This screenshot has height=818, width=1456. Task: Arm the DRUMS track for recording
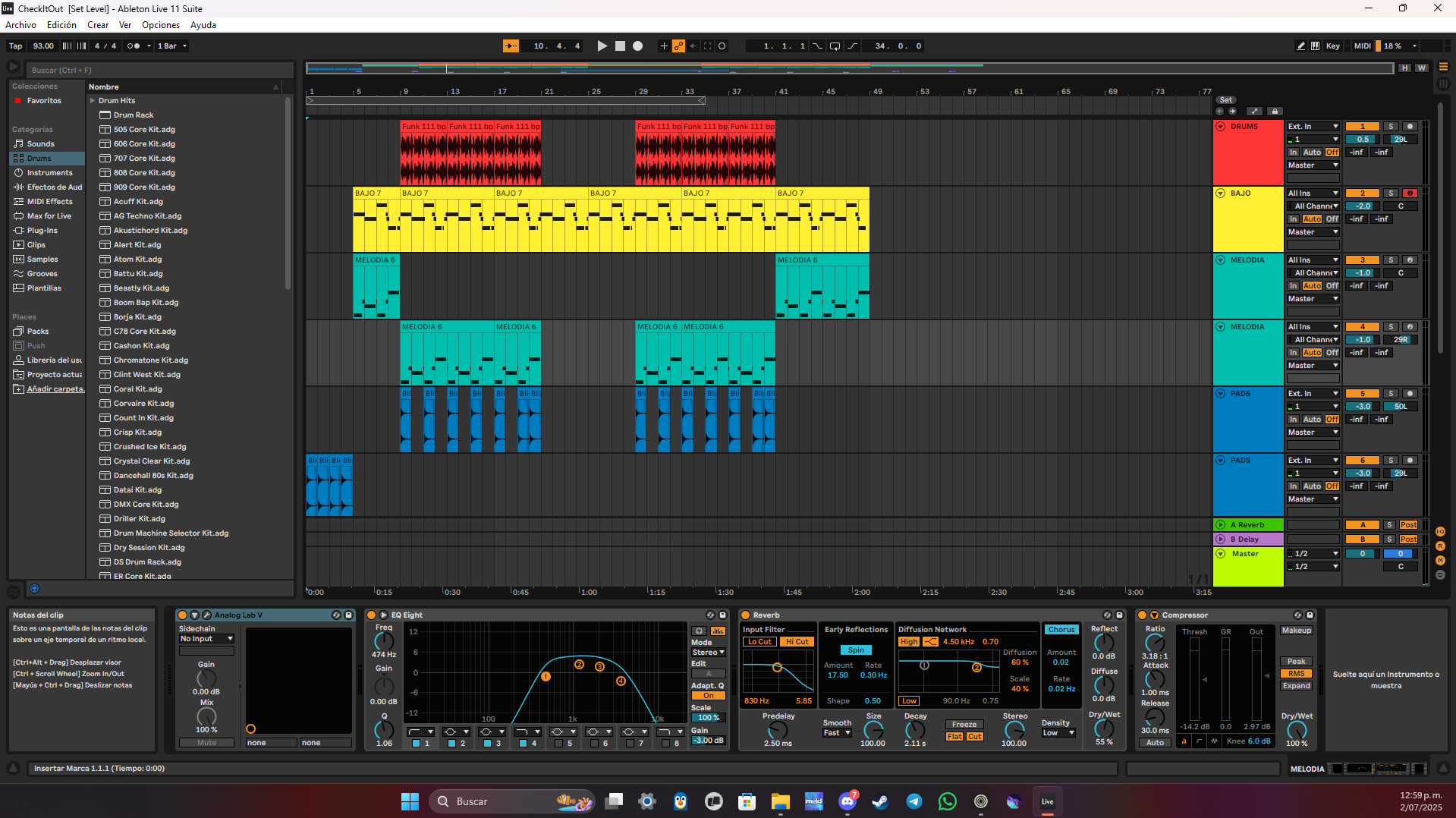pos(1410,127)
